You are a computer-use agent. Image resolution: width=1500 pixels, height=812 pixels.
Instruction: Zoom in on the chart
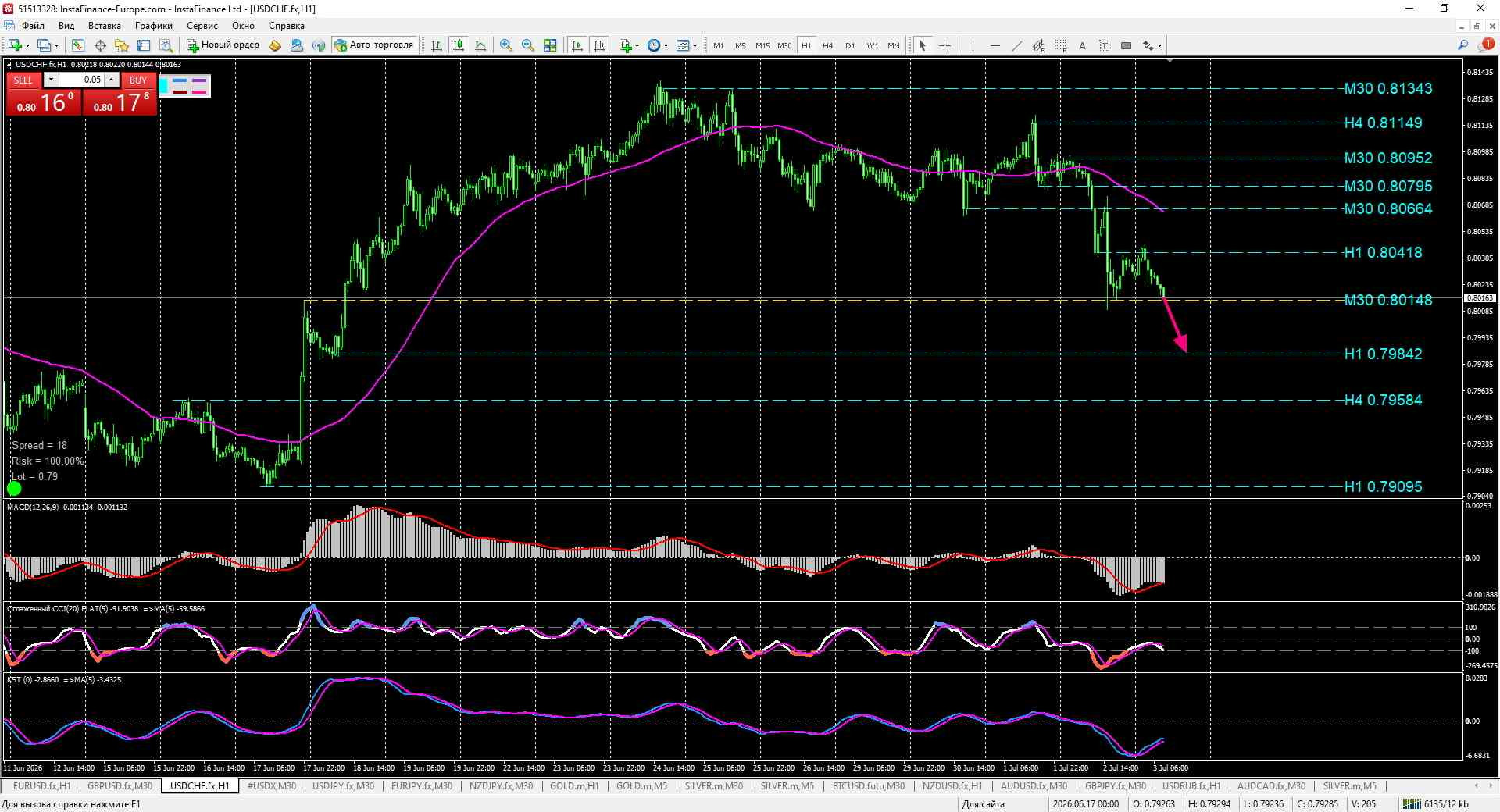tap(506, 45)
